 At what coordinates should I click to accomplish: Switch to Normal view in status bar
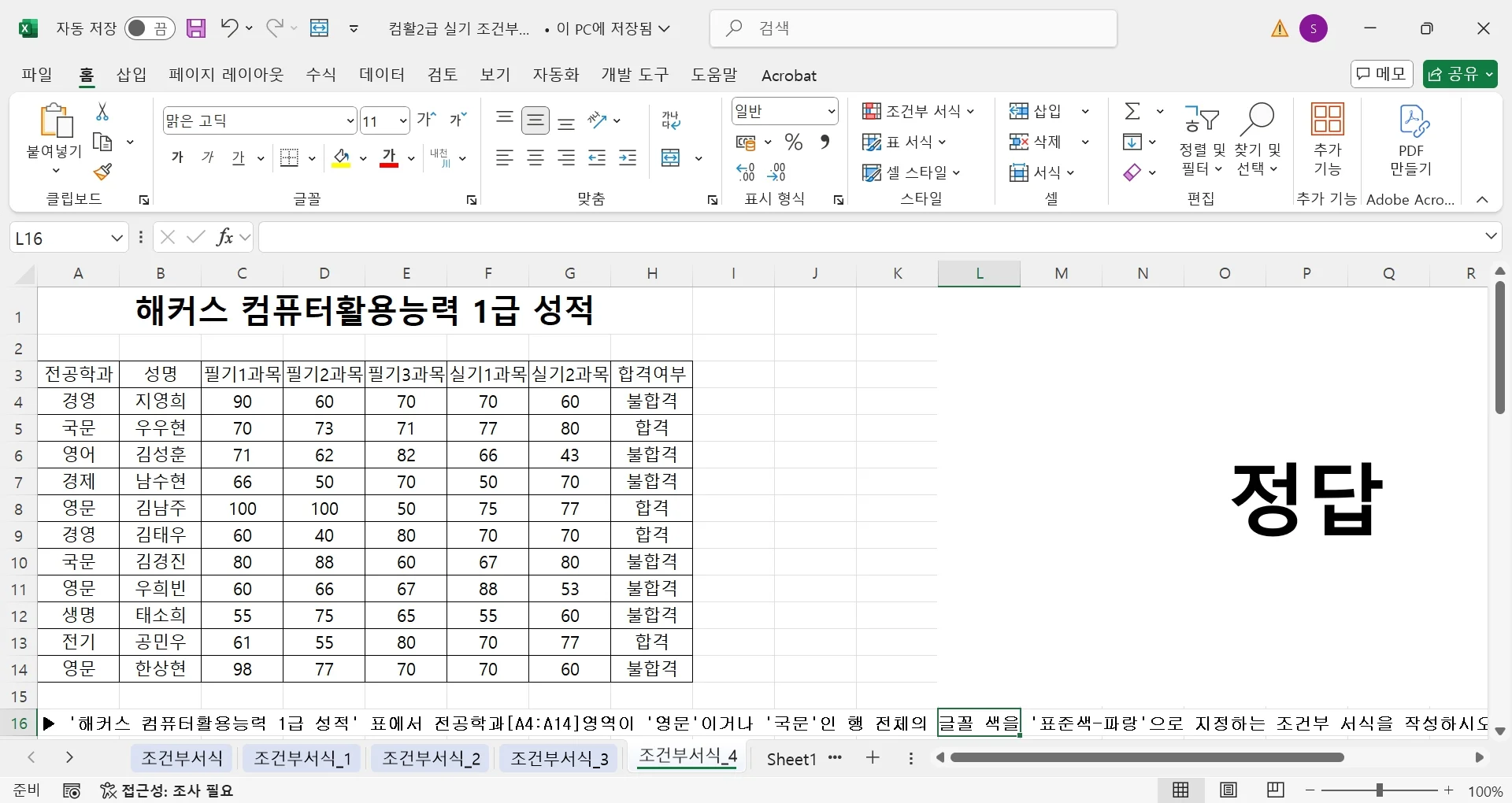point(1180,790)
